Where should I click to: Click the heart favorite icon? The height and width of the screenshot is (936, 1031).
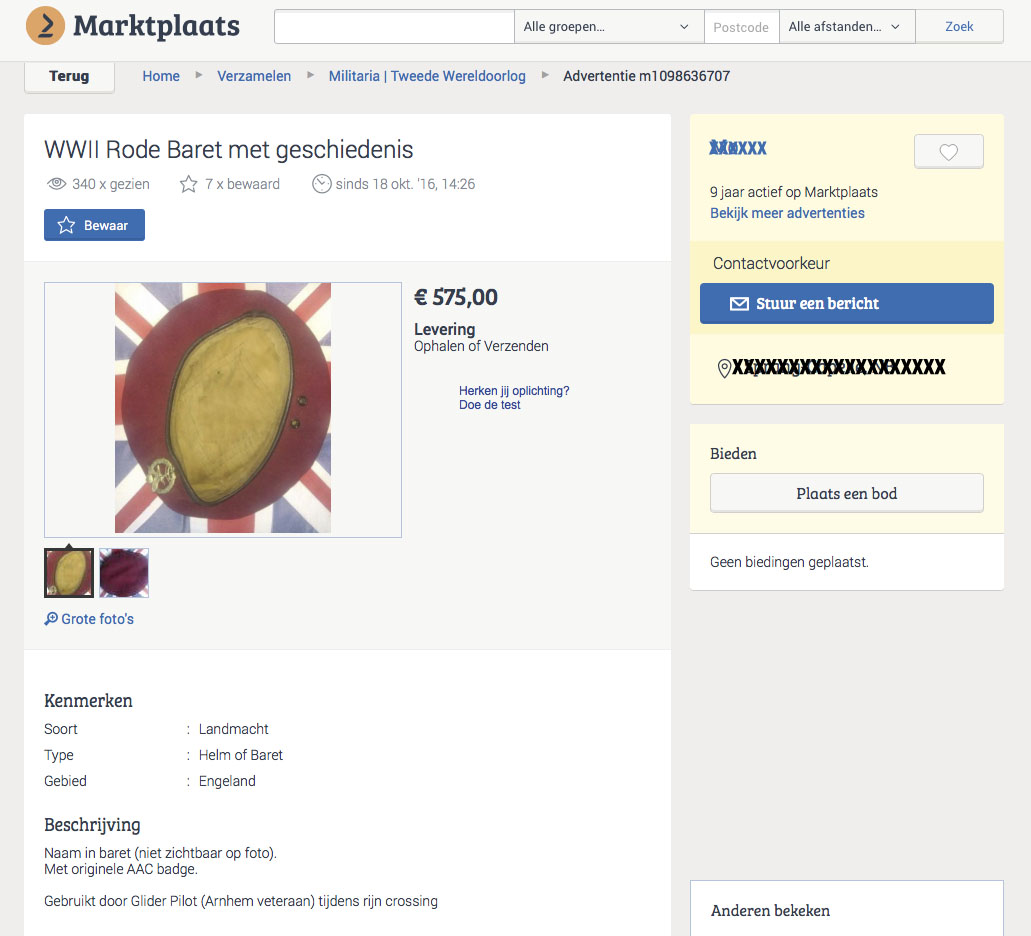(948, 152)
